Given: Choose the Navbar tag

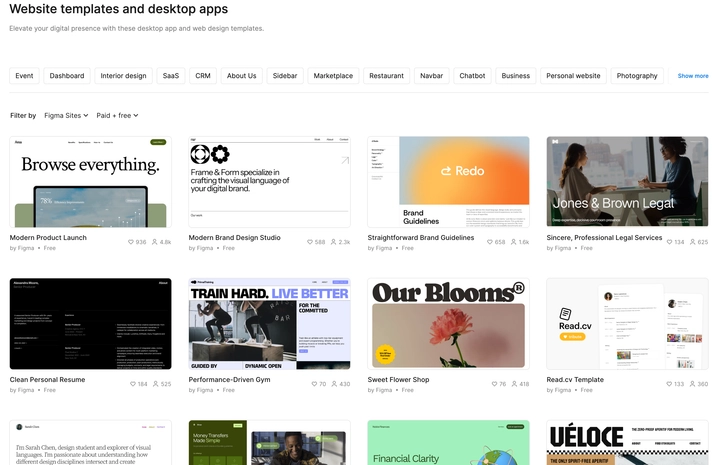Looking at the screenshot, I should (x=432, y=76).
